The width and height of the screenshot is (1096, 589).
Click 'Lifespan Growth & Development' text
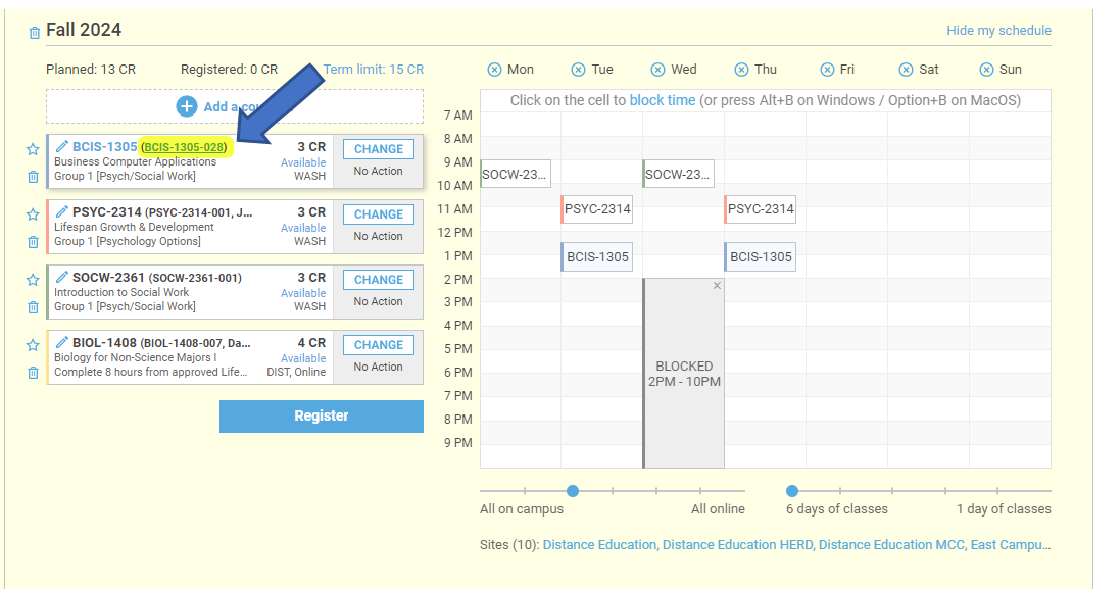tap(134, 227)
